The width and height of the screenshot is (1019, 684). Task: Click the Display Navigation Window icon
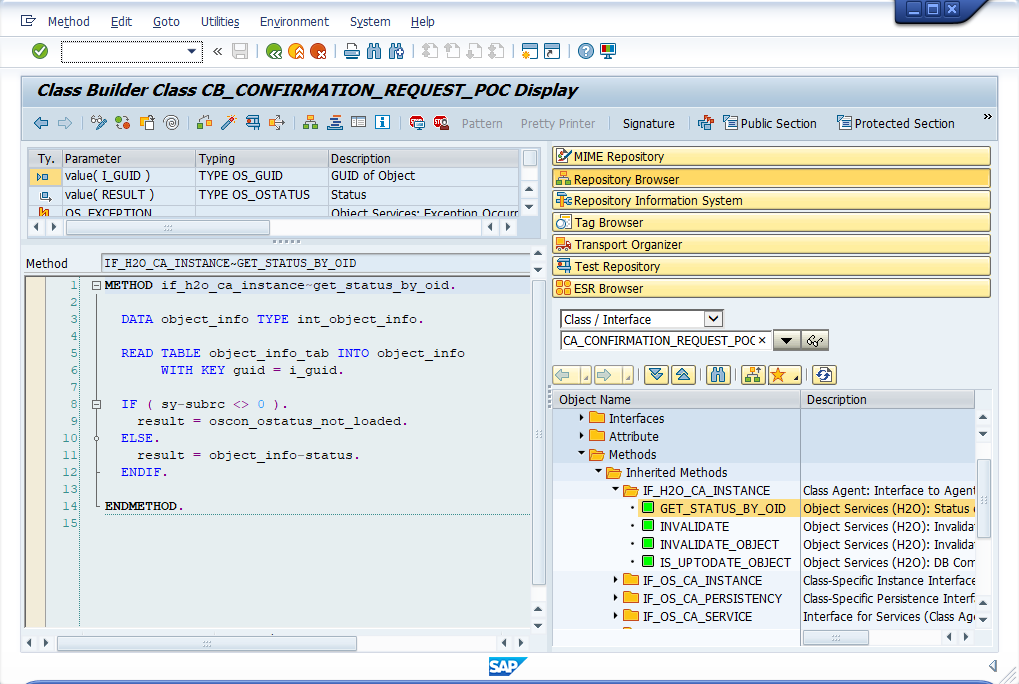tap(359, 122)
